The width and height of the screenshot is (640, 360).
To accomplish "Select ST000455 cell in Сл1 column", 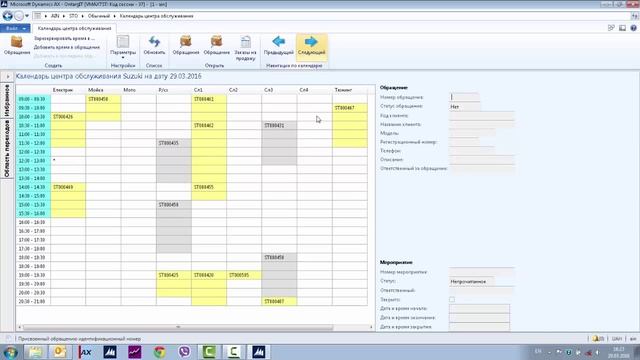I will pos(209,187).
